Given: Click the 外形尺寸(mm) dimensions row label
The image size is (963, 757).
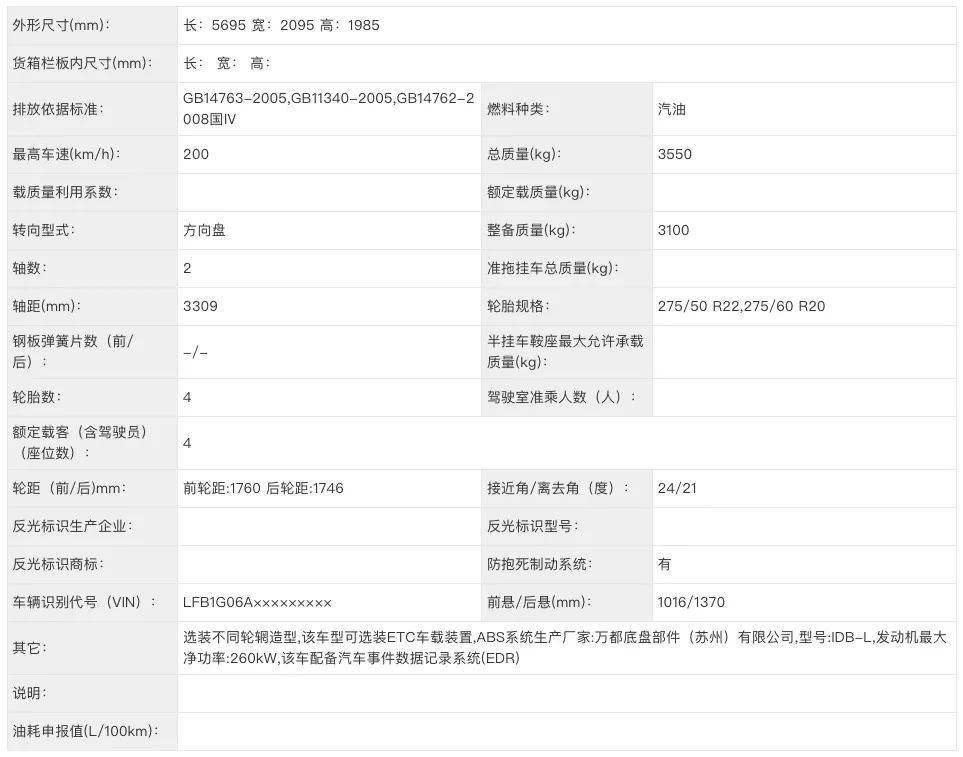Looking at the screenshot, I should pos(60,25).
